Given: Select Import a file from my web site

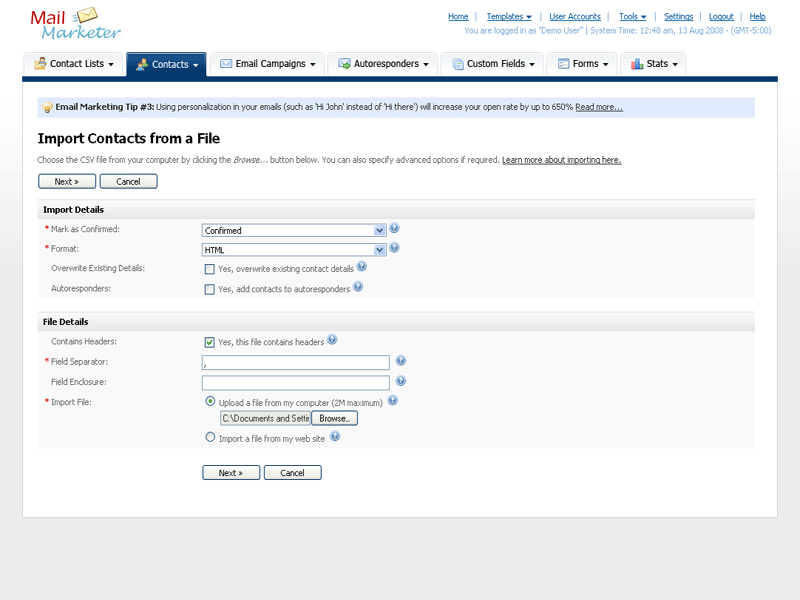Looking at the screenshot, I should pyautogui.click(x=210, y=437).
